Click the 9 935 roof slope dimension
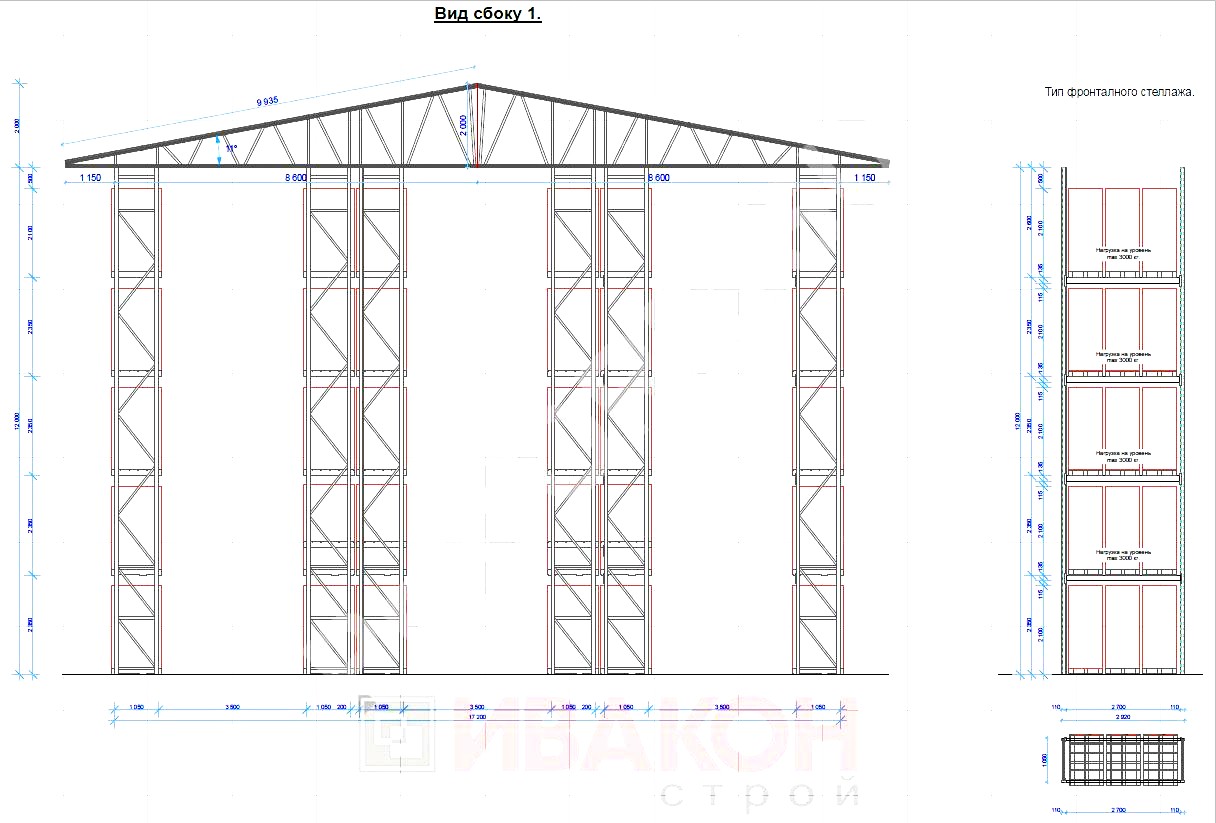 coord(267,101)
